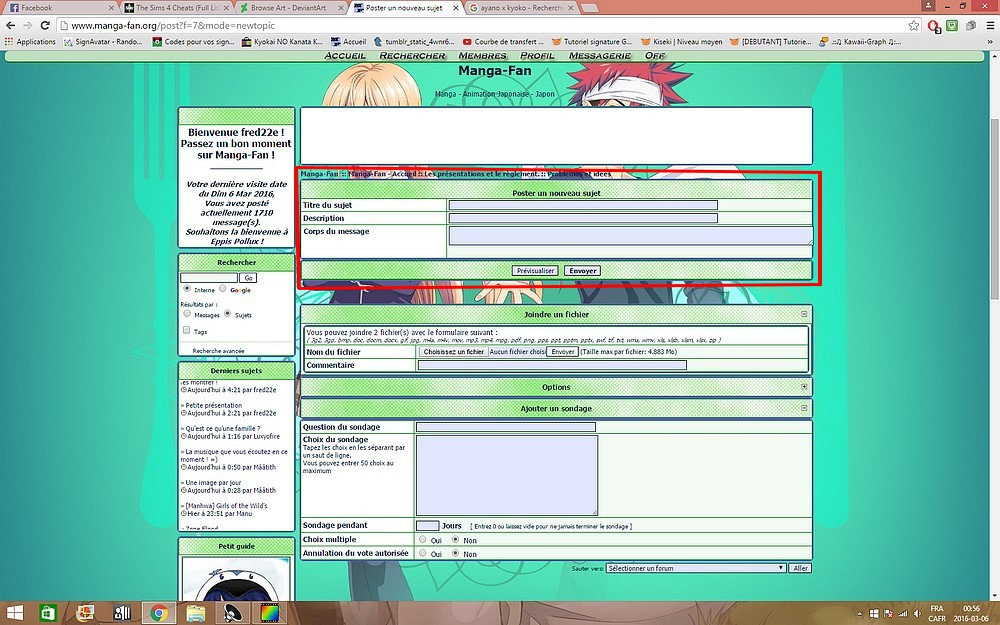Click Envoyer to post the new topic
Viewport: 1000px width, 625px height.
[x=583, y=270]
